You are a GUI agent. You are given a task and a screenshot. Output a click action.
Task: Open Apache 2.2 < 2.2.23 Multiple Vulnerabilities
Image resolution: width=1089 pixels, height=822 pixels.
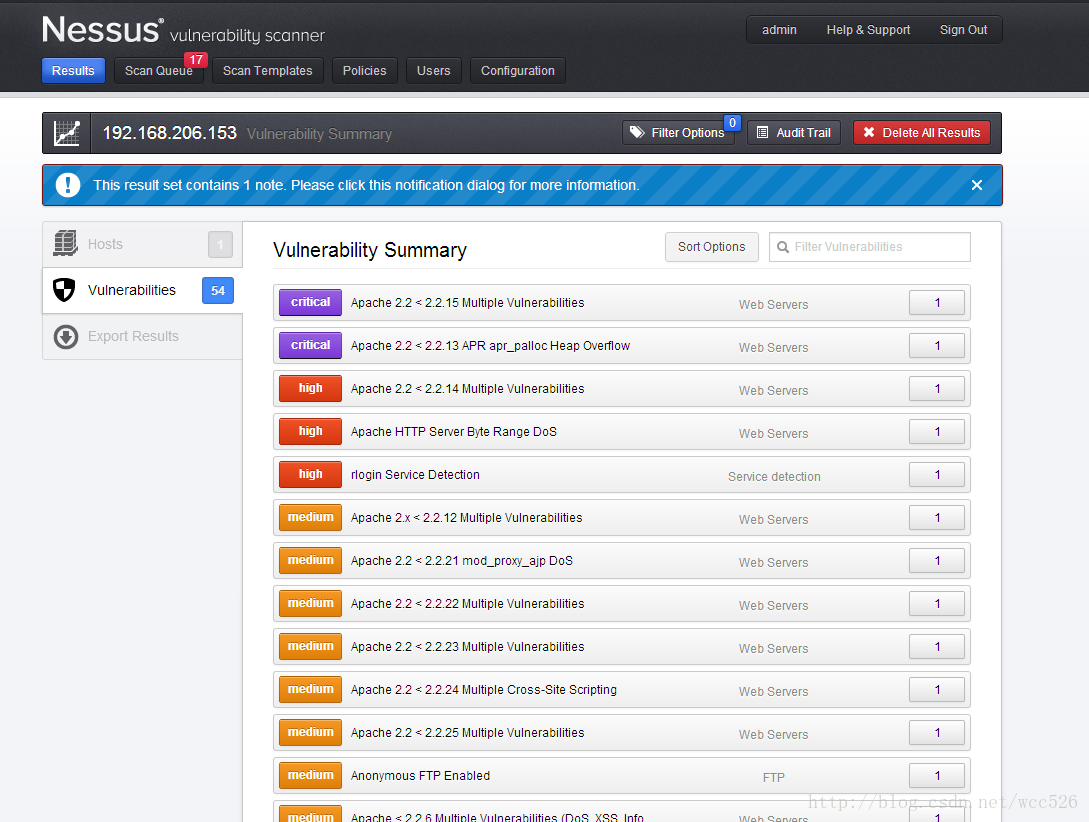pos(622,647)
